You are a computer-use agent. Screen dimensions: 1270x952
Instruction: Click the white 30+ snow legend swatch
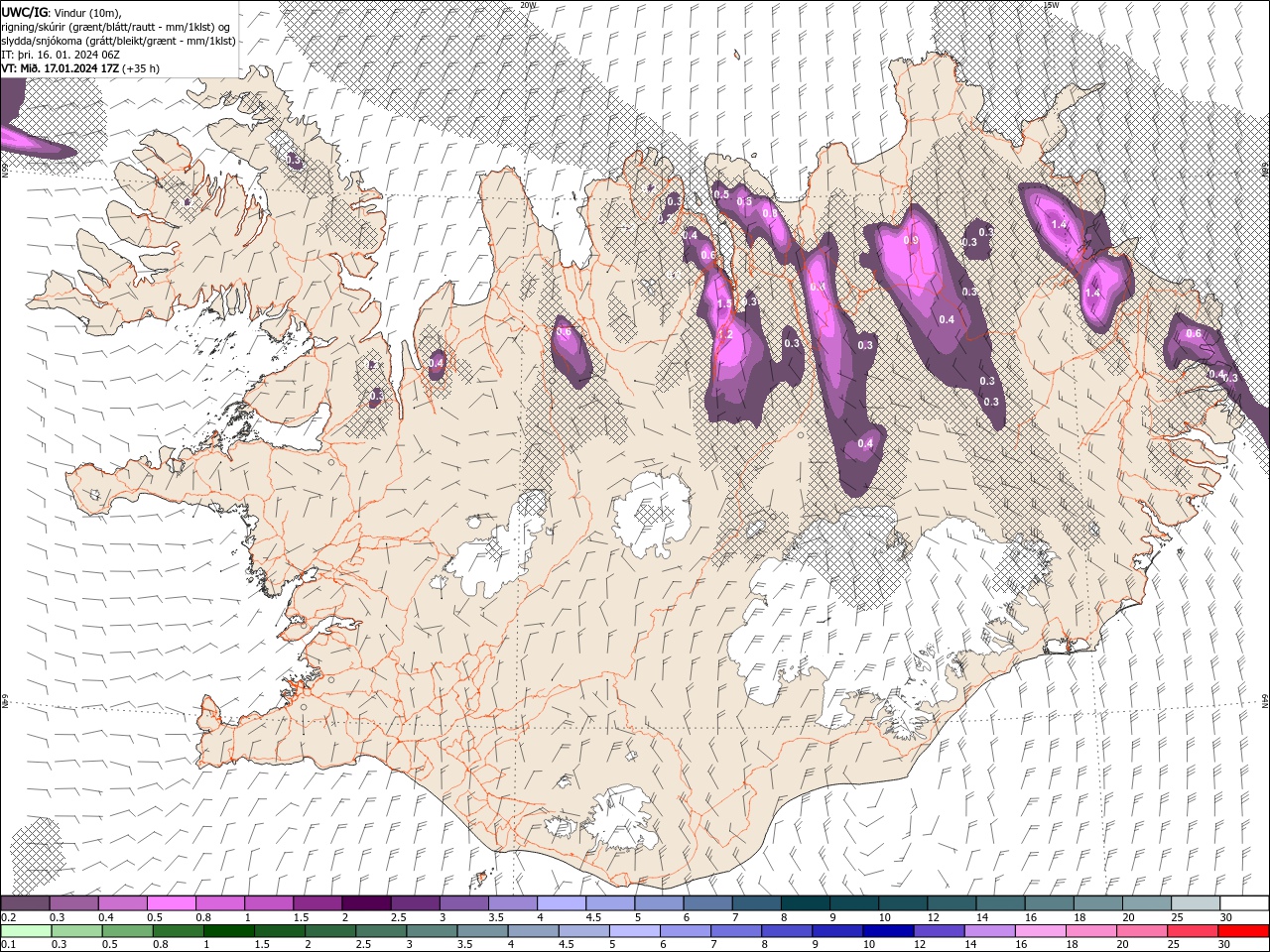tap(1245, 903)
